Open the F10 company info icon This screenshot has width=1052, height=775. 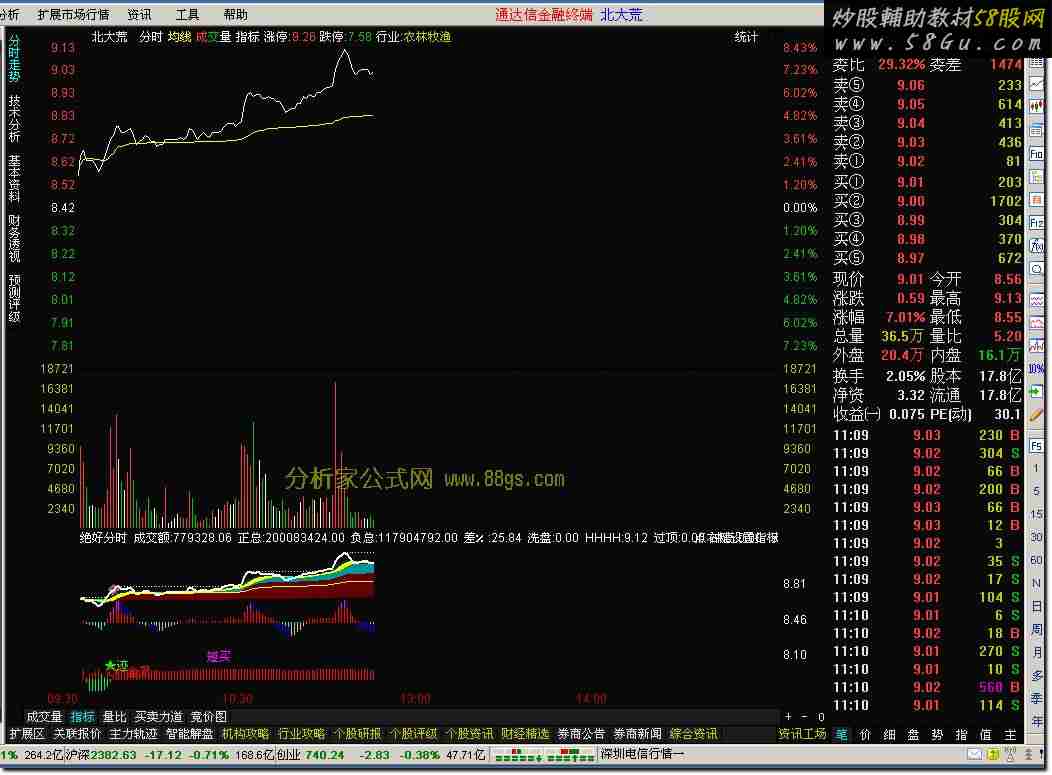click(1037, 154)
